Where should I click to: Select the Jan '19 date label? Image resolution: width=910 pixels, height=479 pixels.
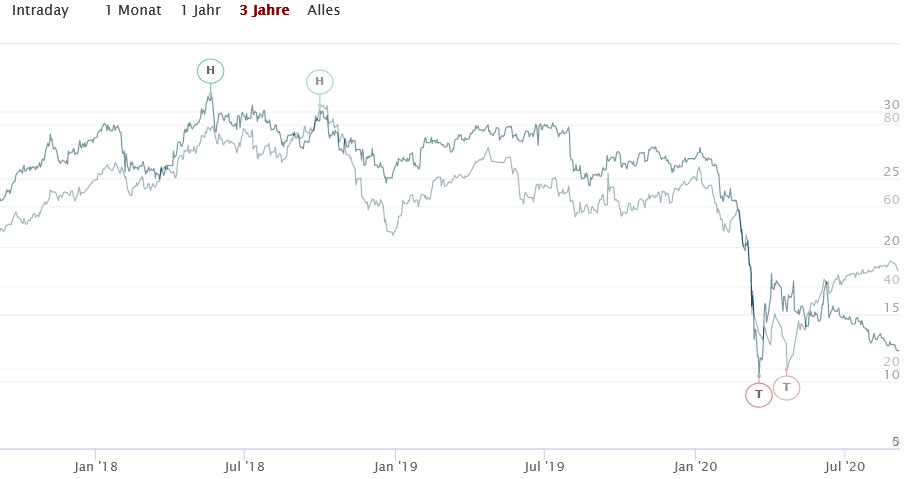coord(395,465)
